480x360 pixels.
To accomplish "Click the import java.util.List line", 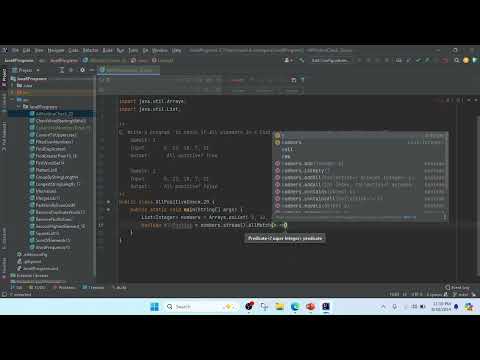I will point(149,109).
